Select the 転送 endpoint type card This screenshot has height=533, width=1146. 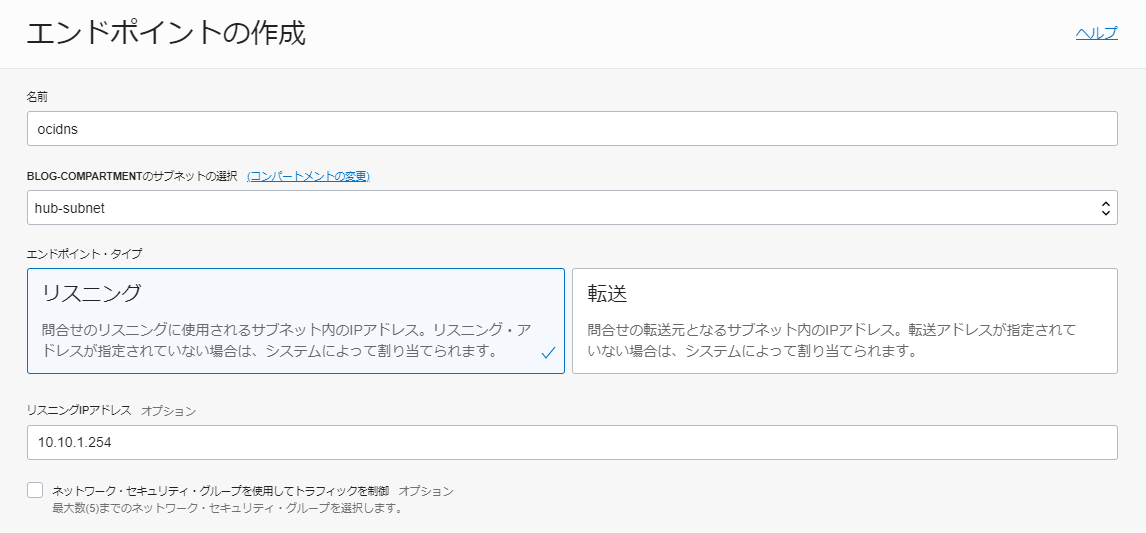tap(845, 321)
